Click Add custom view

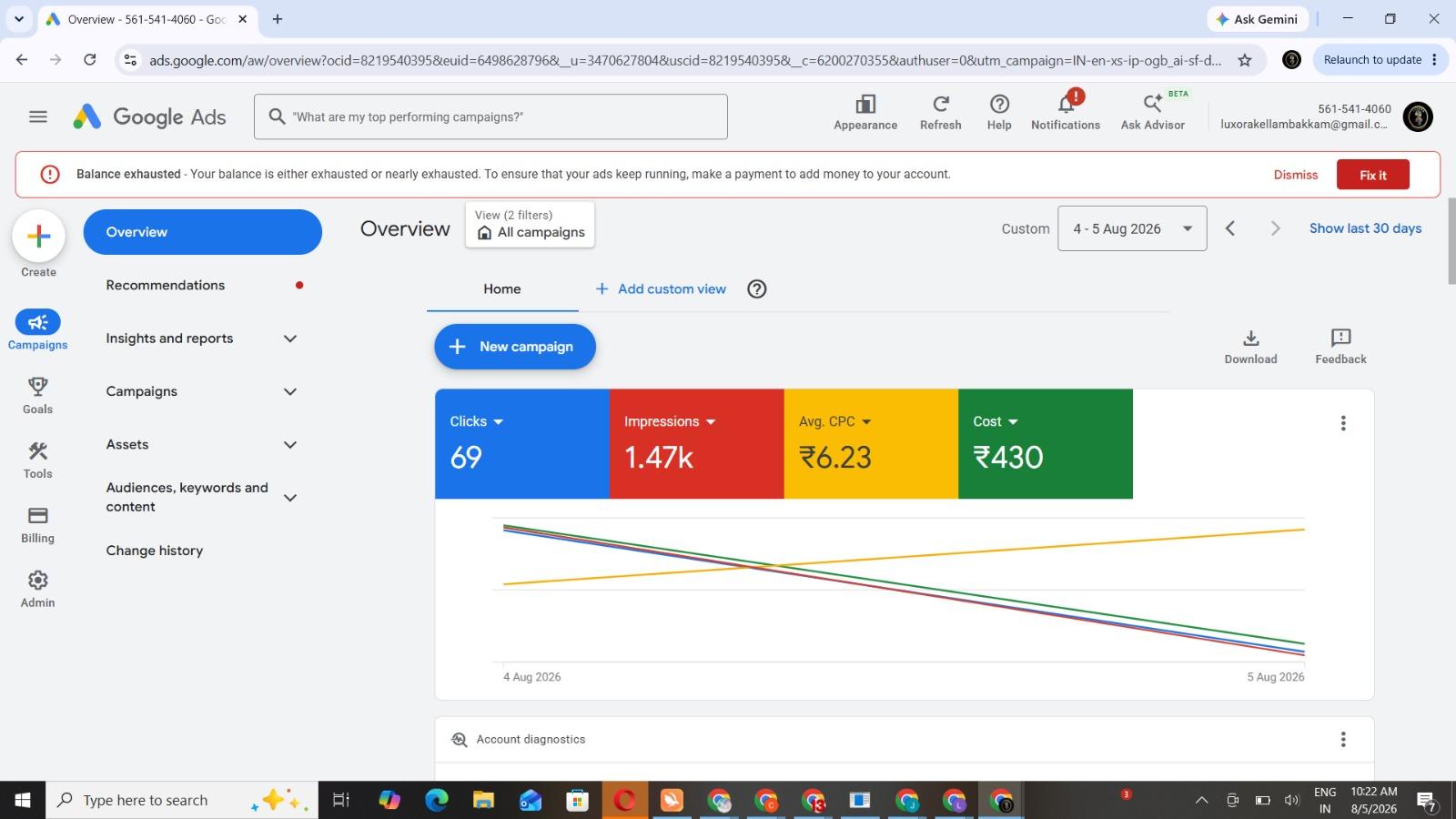[661, 289]
